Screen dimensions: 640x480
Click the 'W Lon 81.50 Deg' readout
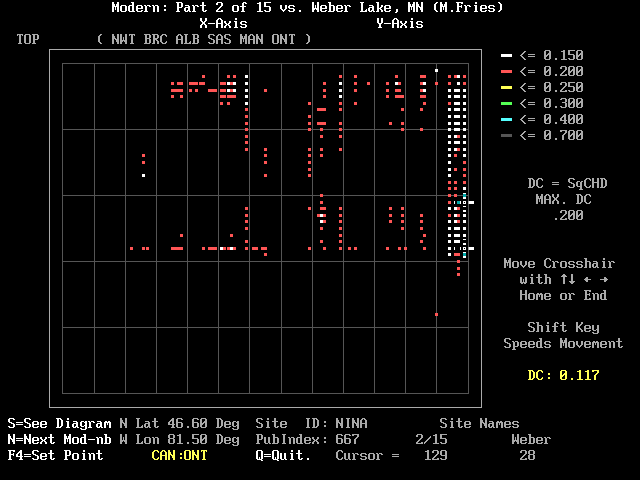pyautogui.click(x=179, y=440)
